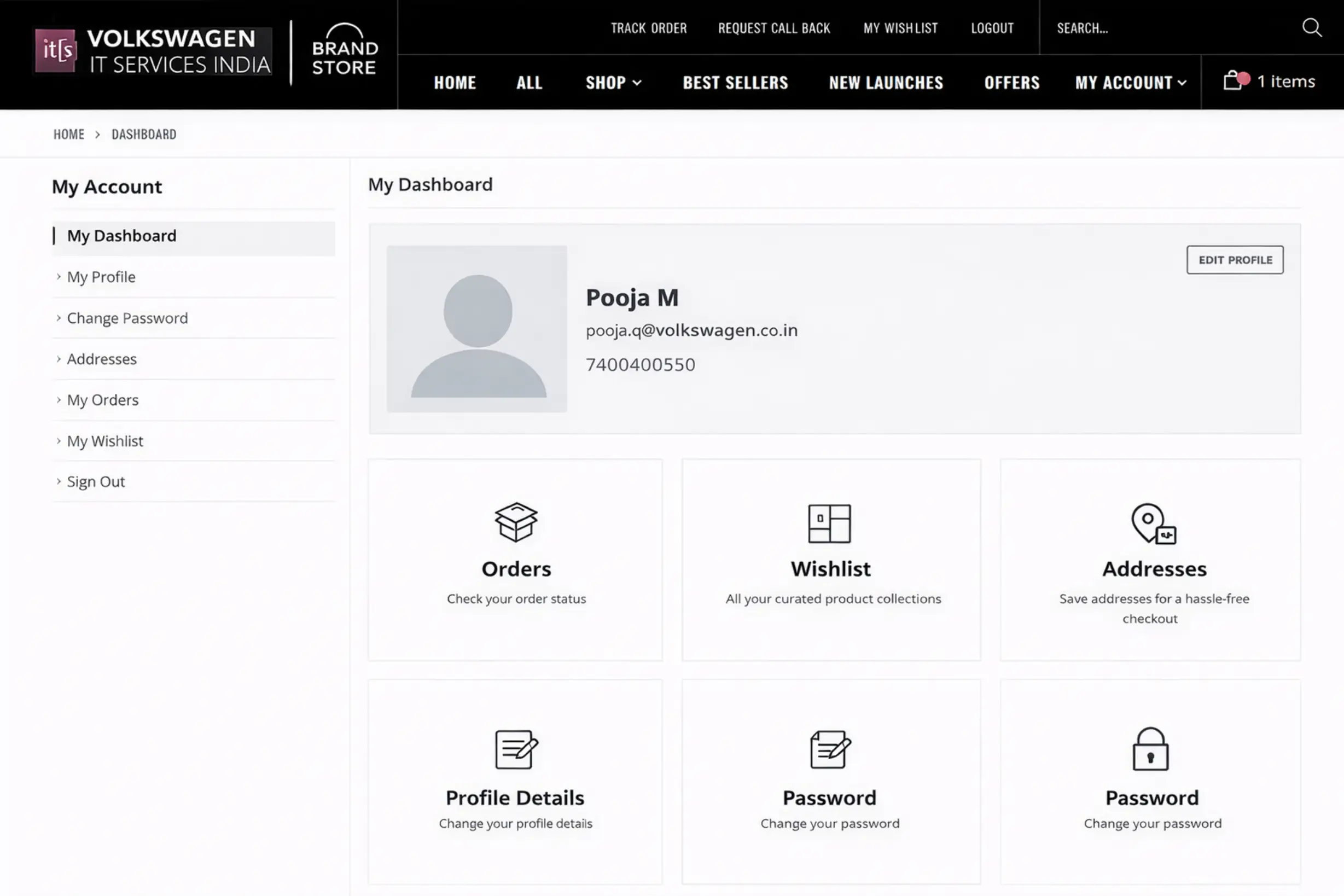Expand the My Profile sidebar item

coord(101,277)
